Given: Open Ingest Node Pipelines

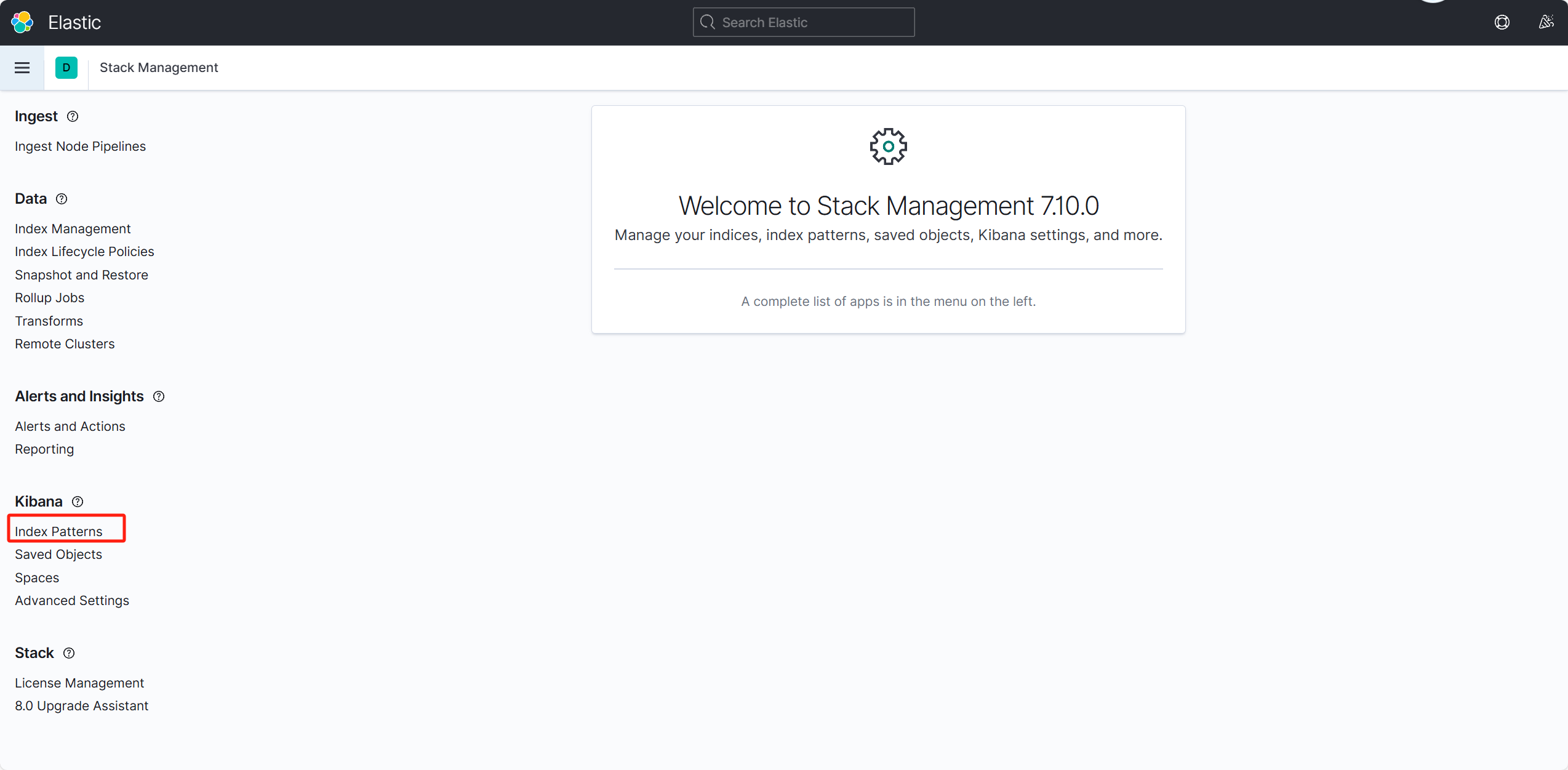Looking at the screenshot, I should coord(80,146).
